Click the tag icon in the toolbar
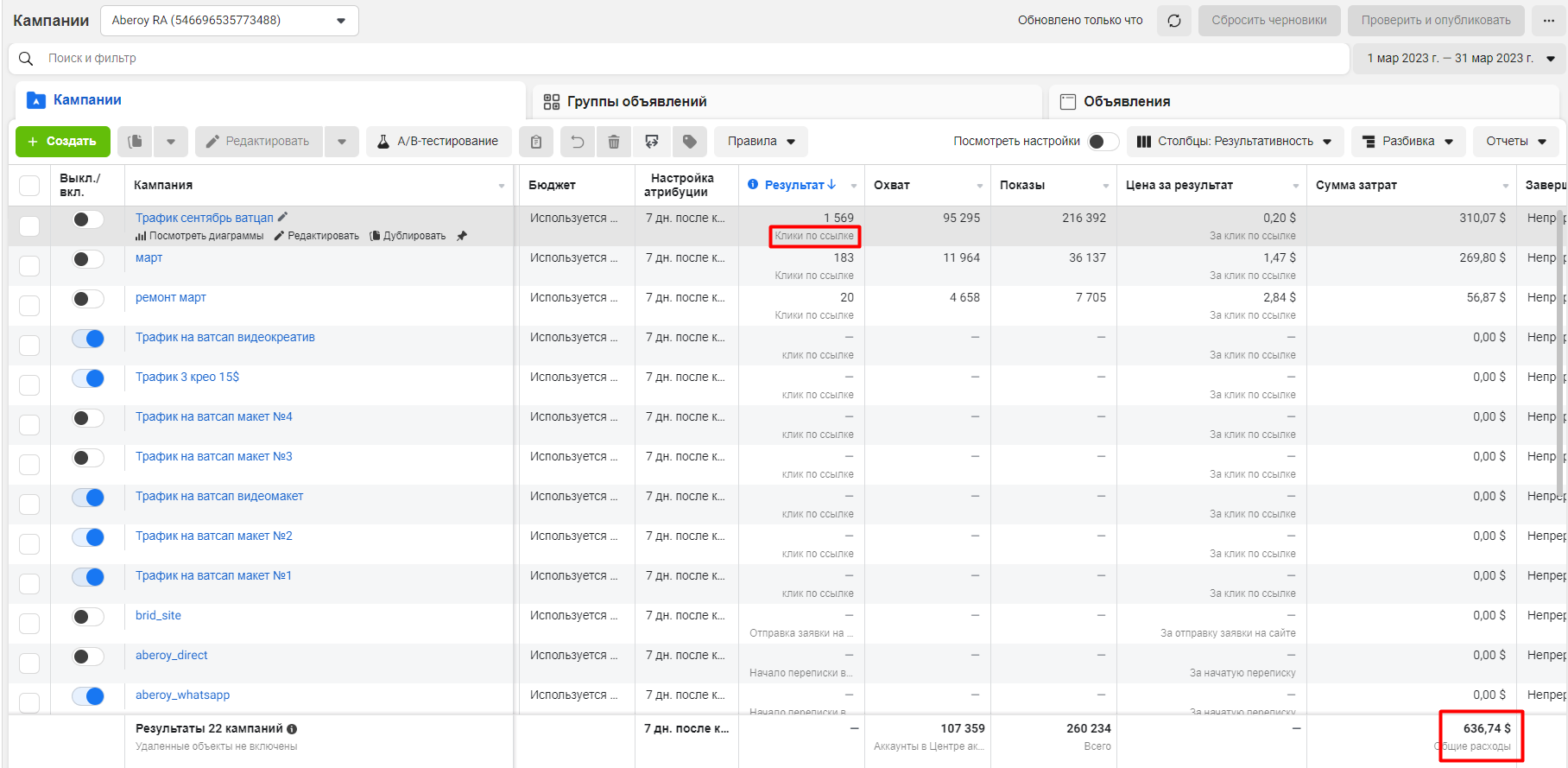Image resolution: width=1568 pixels, height=768 pixels. [x=689, y=142]
